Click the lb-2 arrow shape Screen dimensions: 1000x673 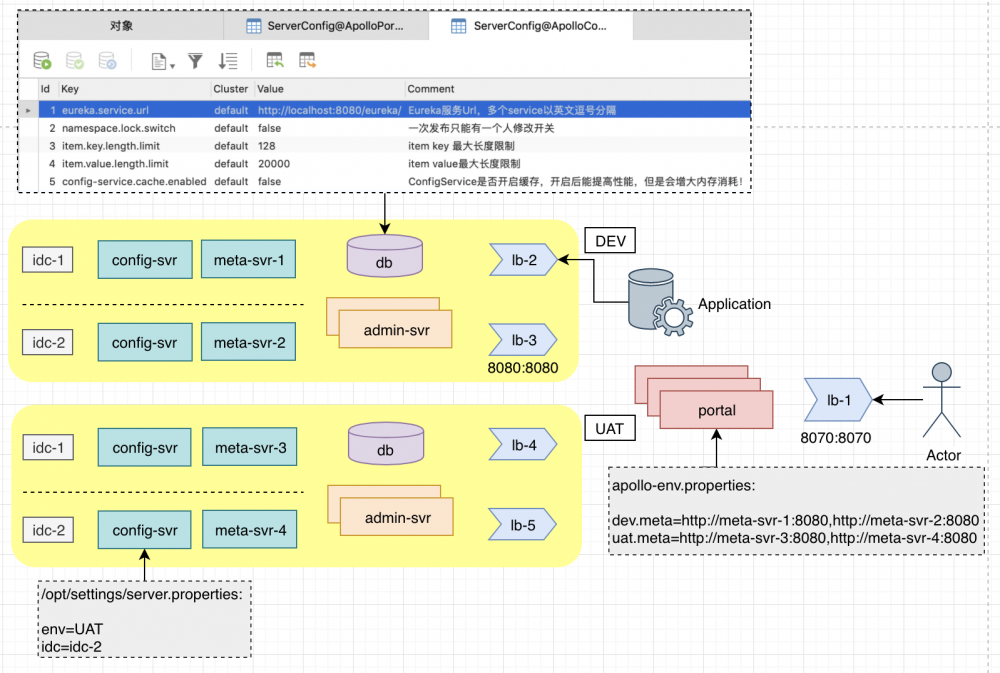(523, 260)
